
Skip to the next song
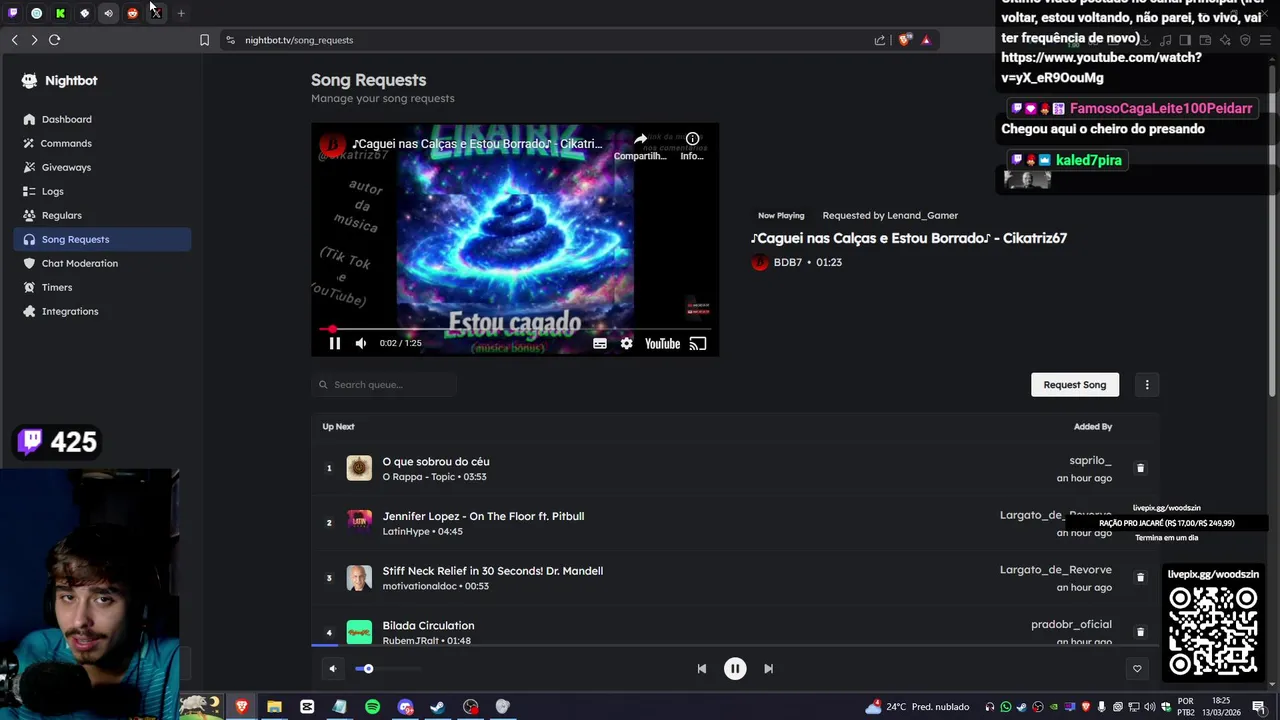click(768, 669)
